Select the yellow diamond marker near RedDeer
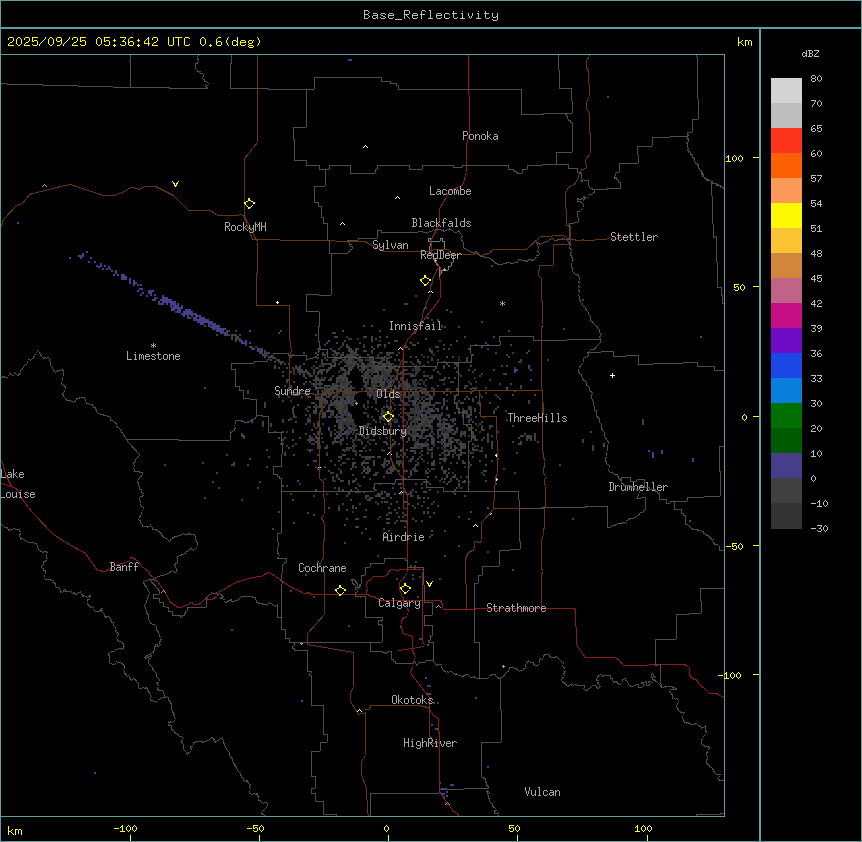This screenshot has width=862, height=842. 425,281
